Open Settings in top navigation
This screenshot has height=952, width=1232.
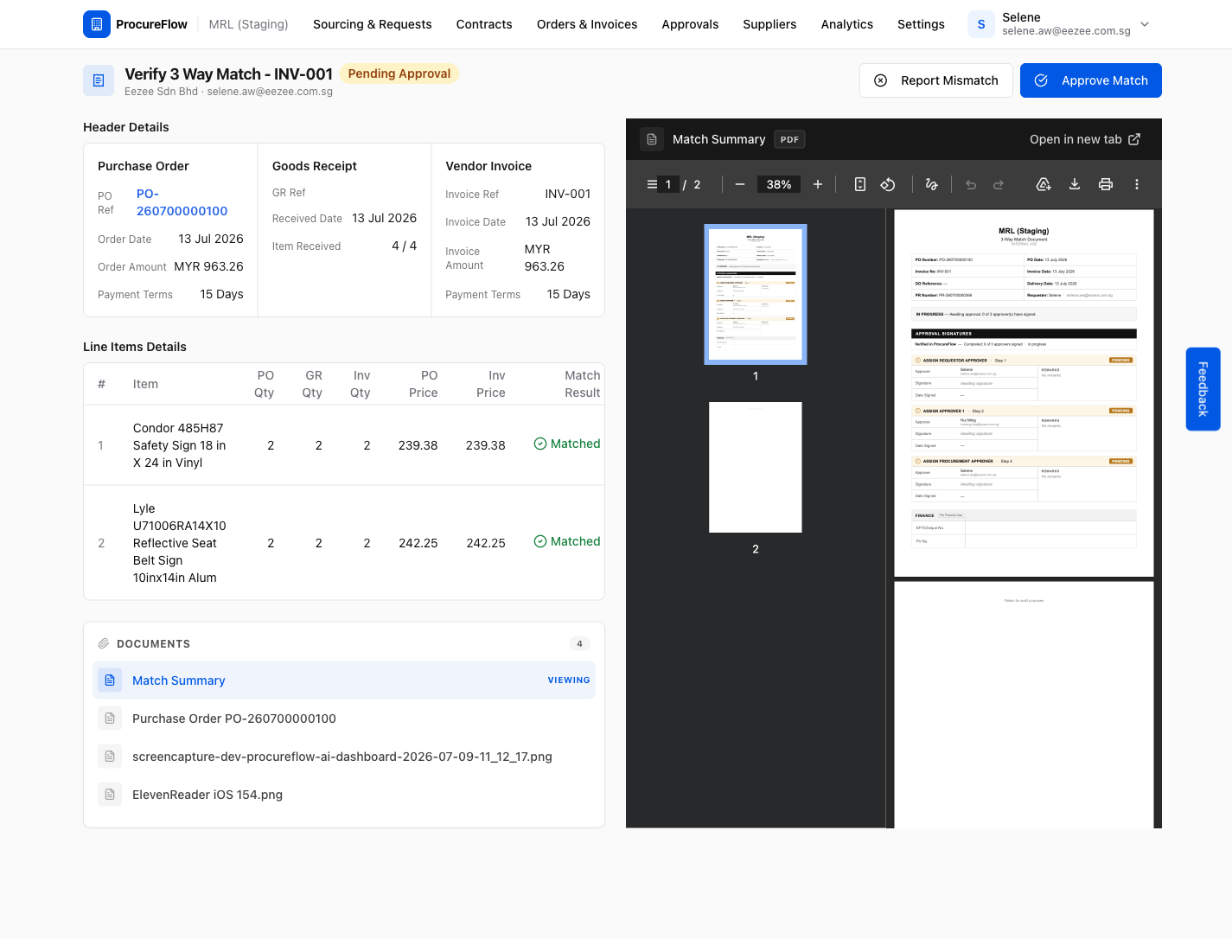tap(921, 24)
